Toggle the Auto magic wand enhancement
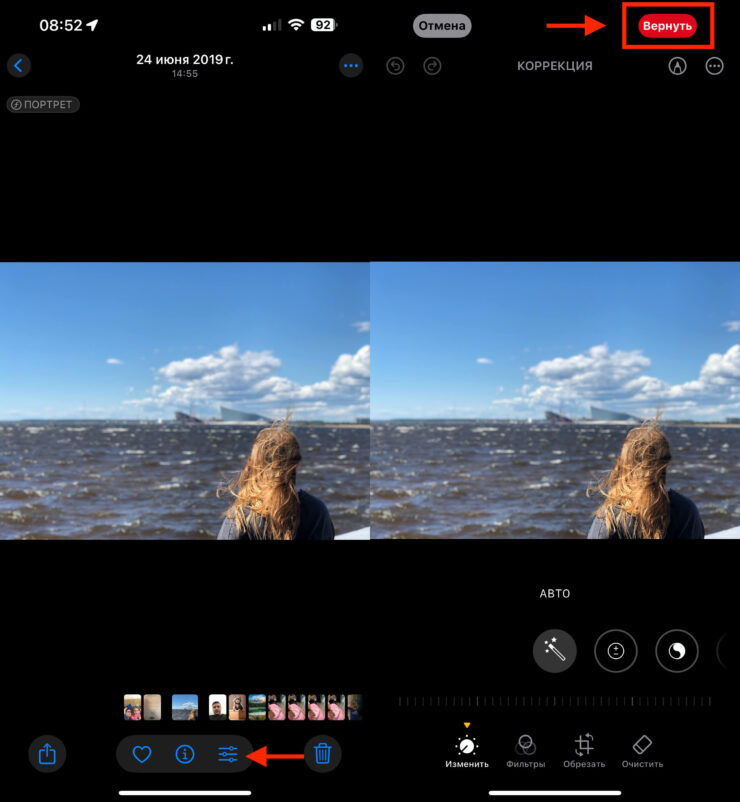740x802 pixels. click(555, 652)
